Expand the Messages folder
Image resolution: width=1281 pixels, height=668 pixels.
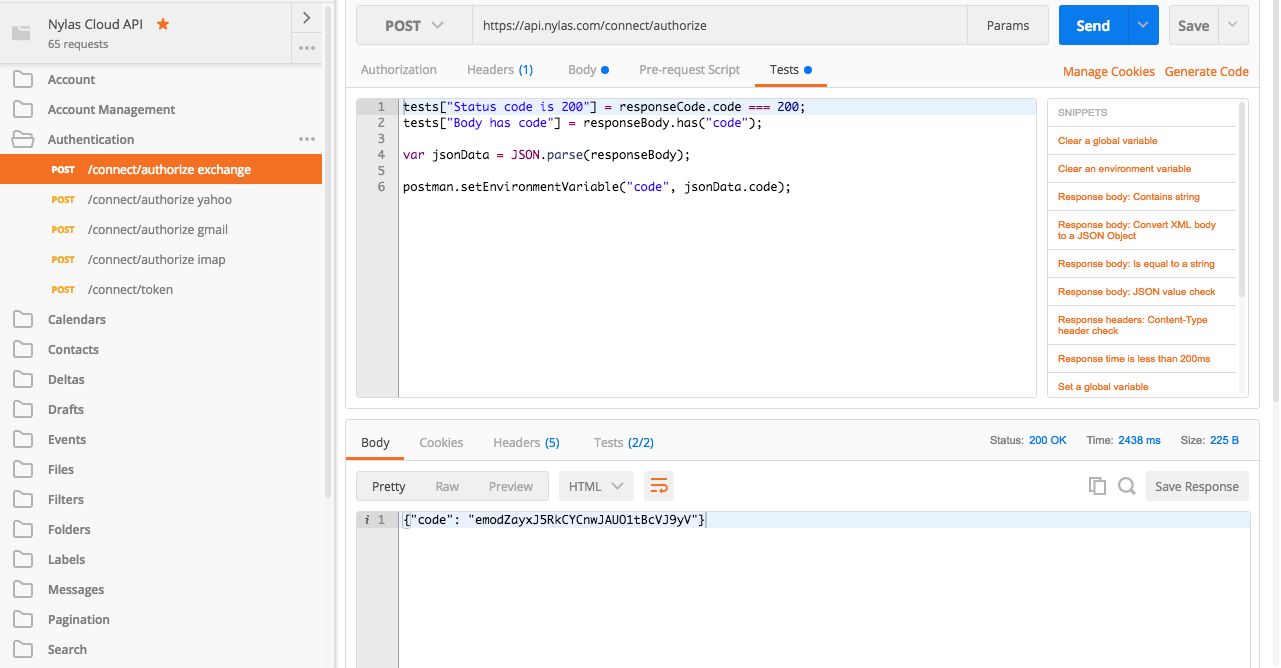pos(161,589)
